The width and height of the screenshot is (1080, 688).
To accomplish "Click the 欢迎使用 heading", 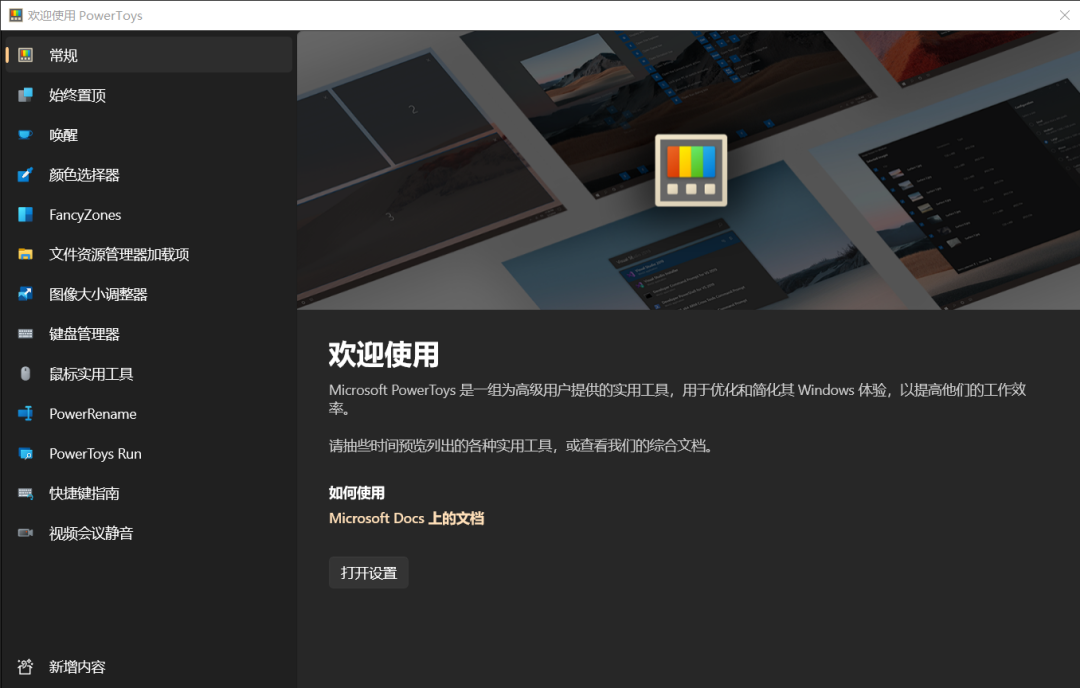I will (x=384, y=355).
